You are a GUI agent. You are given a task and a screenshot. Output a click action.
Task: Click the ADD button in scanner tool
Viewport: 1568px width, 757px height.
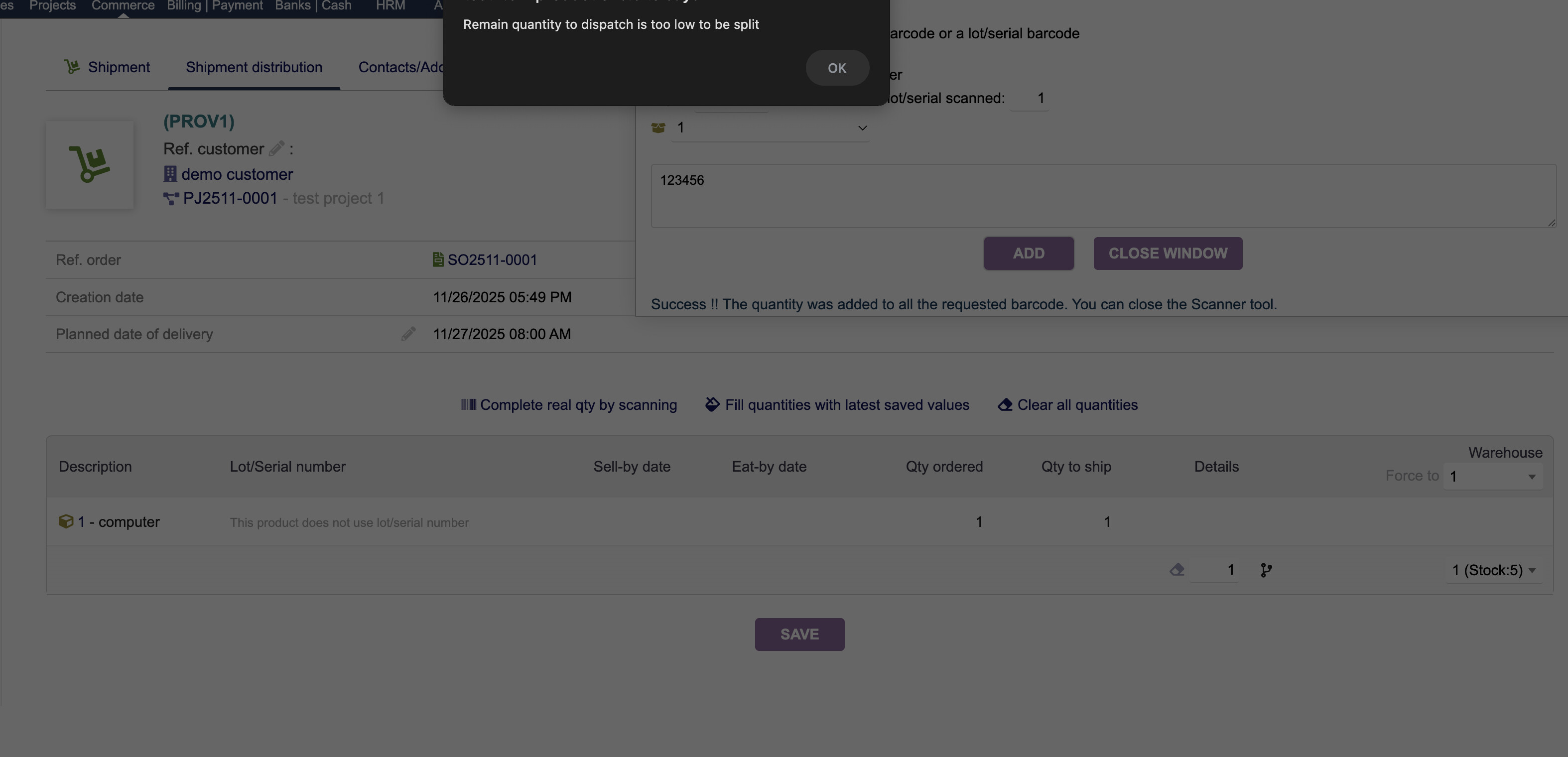[1028, 253]
